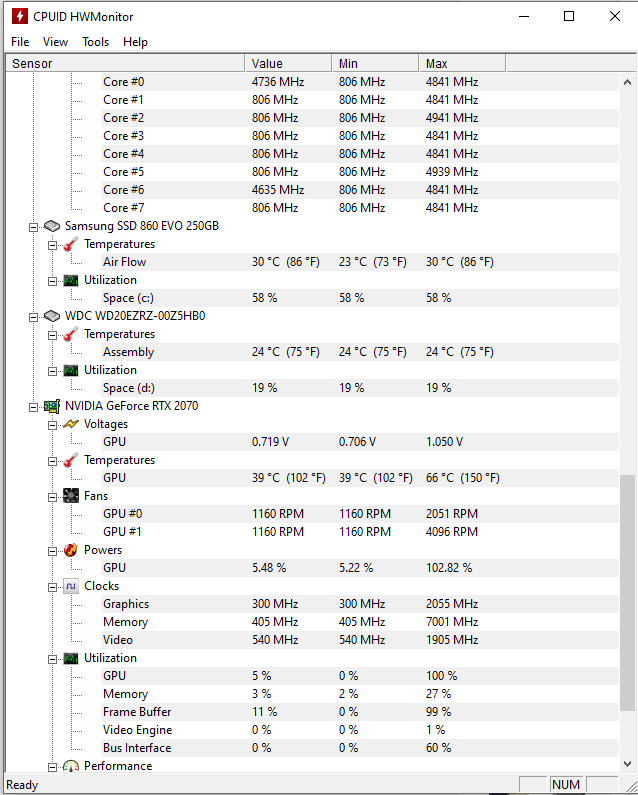Click the Clocks waveform icon
This screenshot has width=638, height=795.
(71, 586)
